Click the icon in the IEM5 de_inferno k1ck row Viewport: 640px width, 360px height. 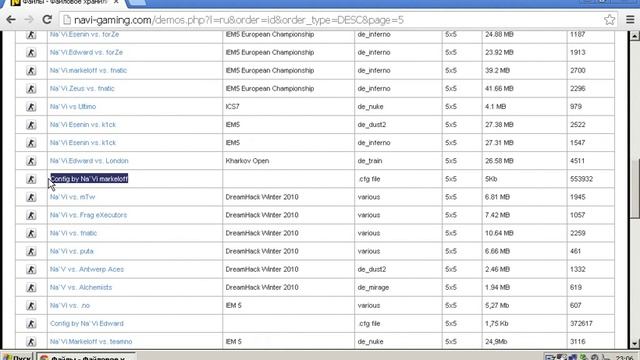click(x=31, y=143)
